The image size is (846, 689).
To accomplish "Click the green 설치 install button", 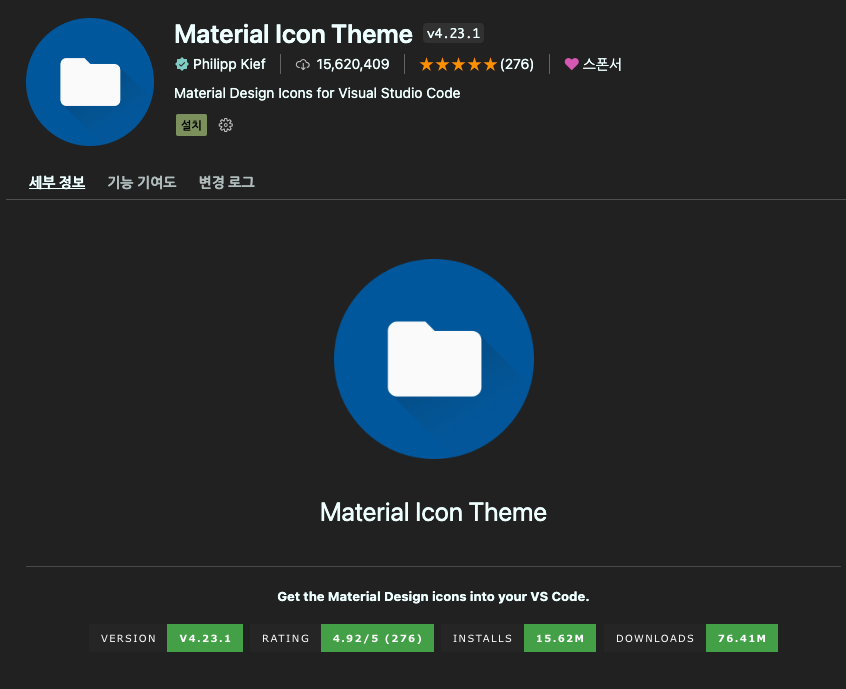I will coord(192,125).
